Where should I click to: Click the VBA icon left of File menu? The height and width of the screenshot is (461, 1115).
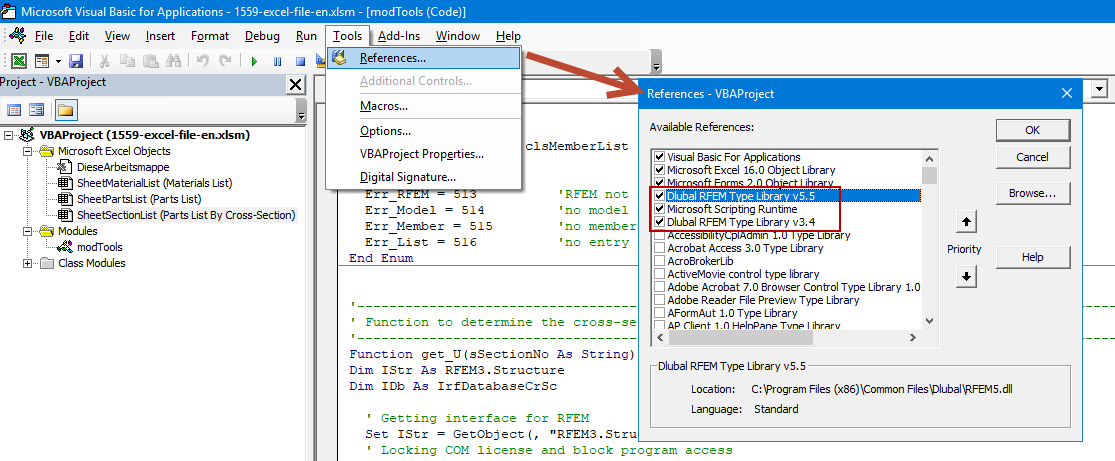(x=17, y=36)
